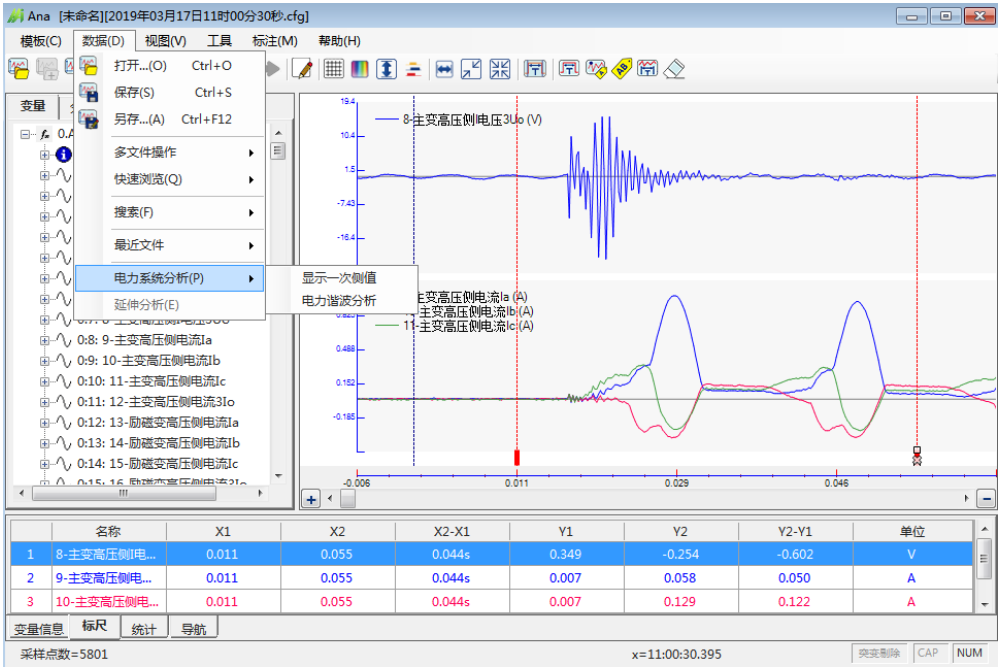Viewport: 1002px width, 671px height.
Task: Open the color spectrum toolbar icon
Action: pos(360,68)
